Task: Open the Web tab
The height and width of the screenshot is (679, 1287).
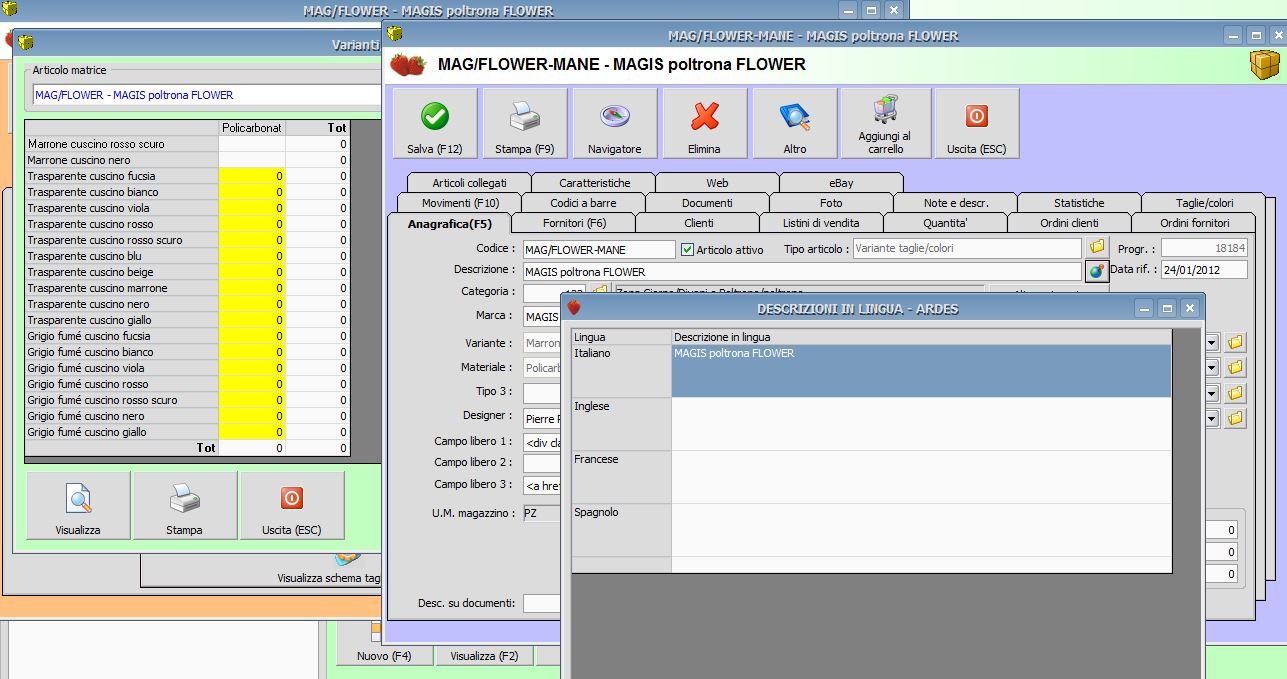Action: pyautogui.click(x=717, y=183)
